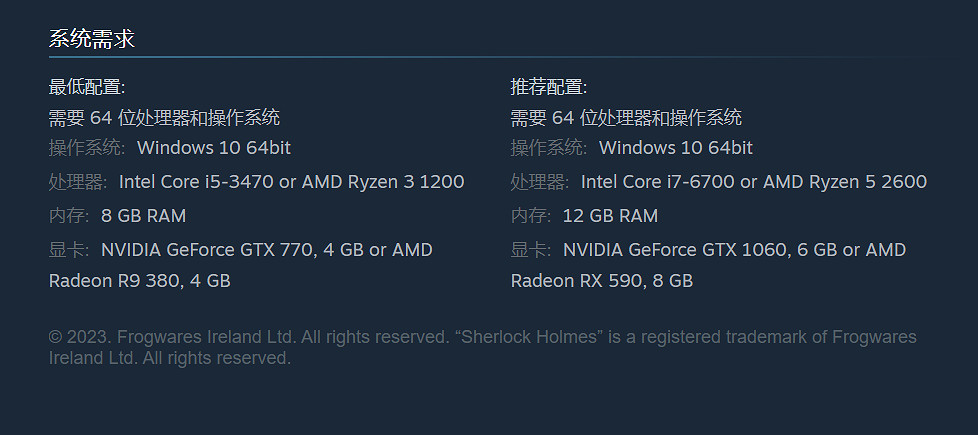Click the “Sherlock Holmes” trademark text

coord(530,338)
